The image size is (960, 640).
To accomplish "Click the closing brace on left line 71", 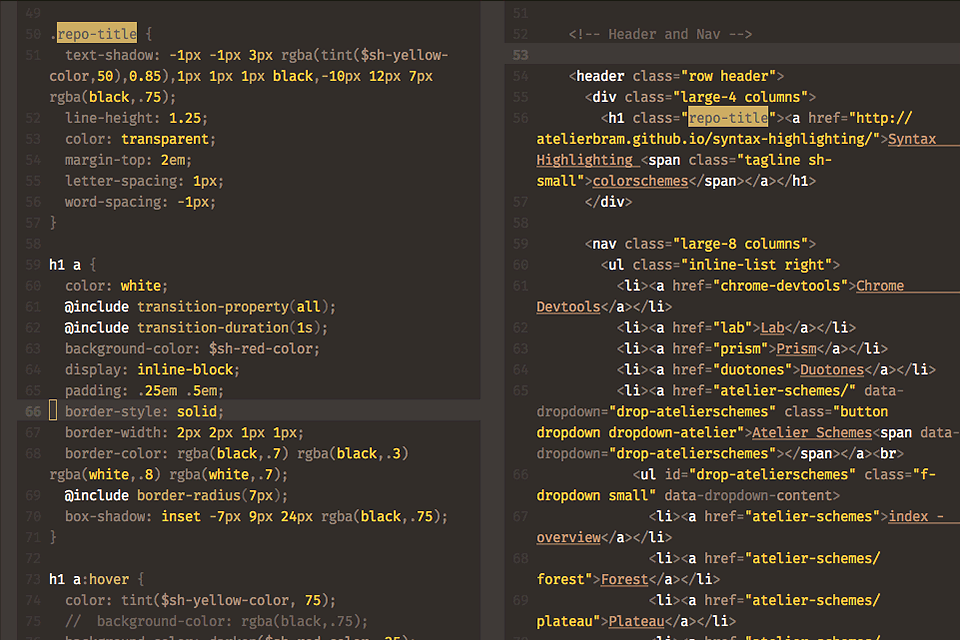I will (x=53, y=537).
